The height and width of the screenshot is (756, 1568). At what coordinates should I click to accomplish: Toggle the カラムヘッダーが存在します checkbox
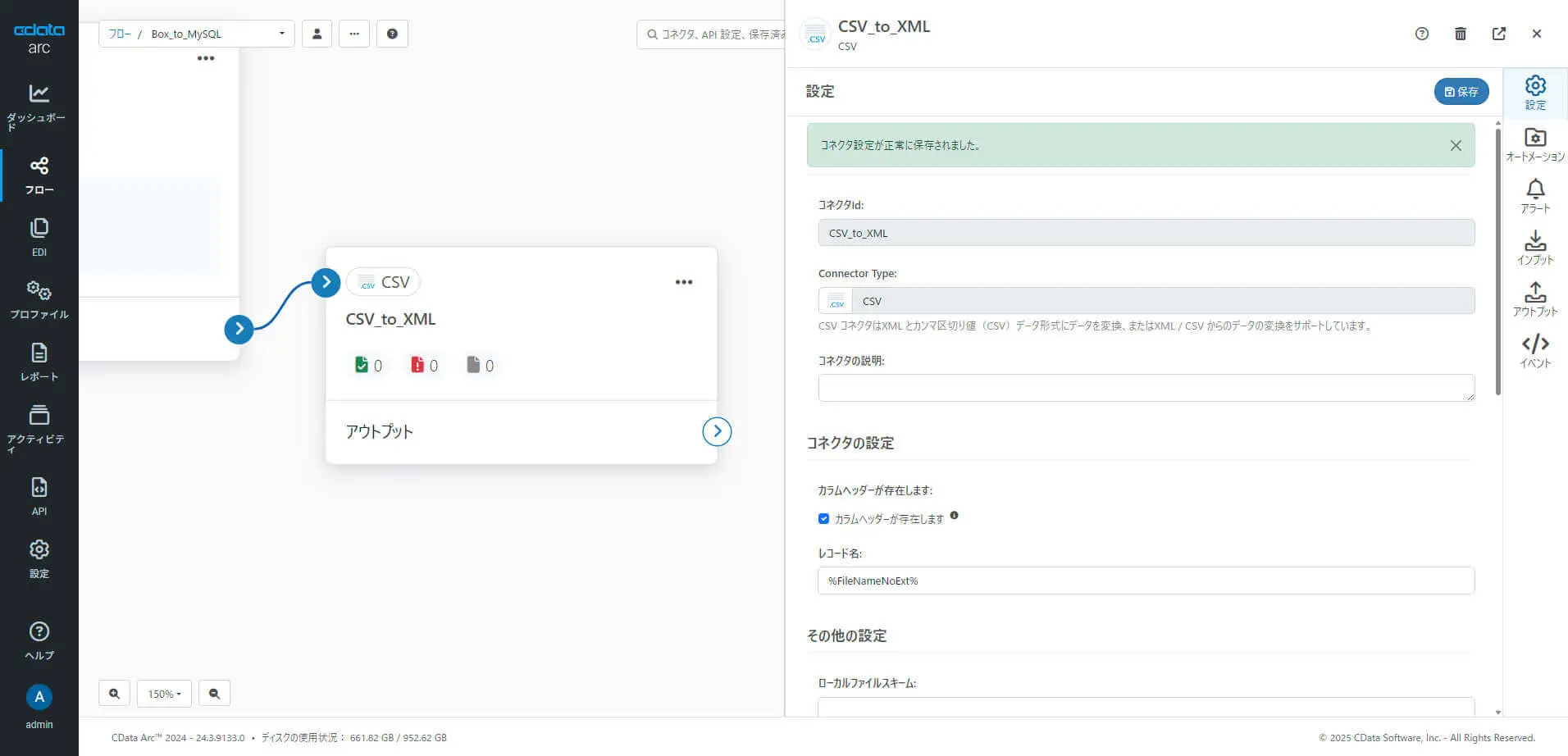823,519
